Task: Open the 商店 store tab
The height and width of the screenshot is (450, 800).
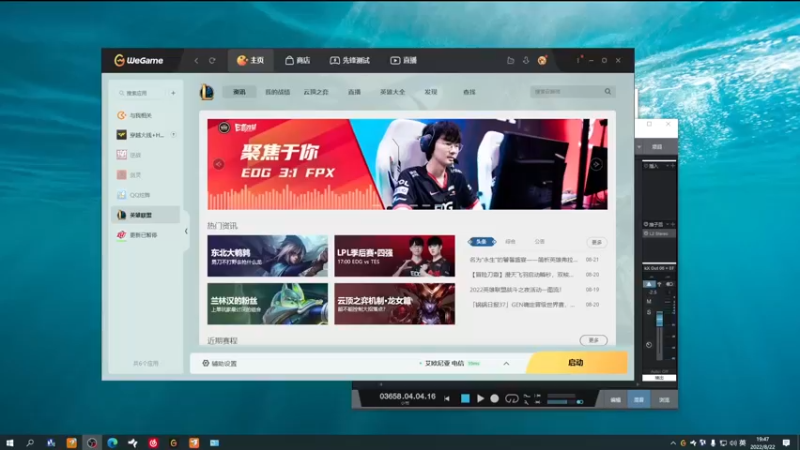Action: click(297, 60)
